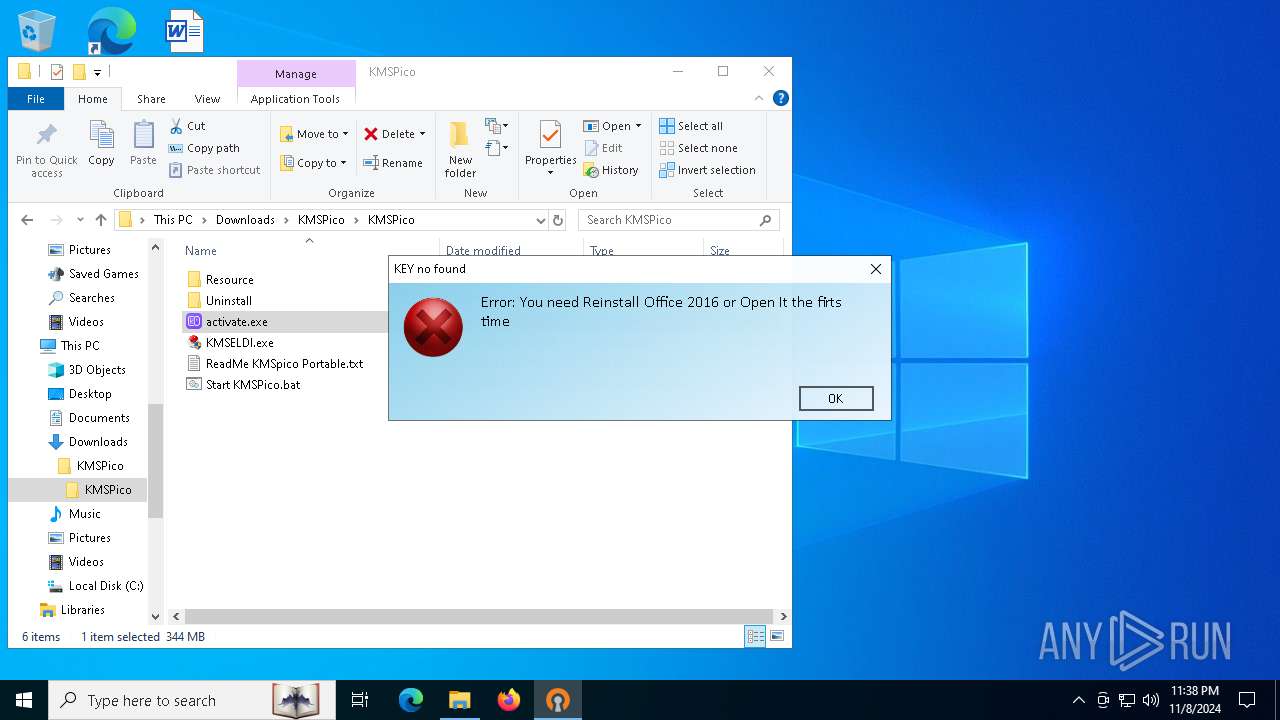1280x720 pixels.
Task: Create a New folder
Action: pyautogui.click(x=460, y=148)
